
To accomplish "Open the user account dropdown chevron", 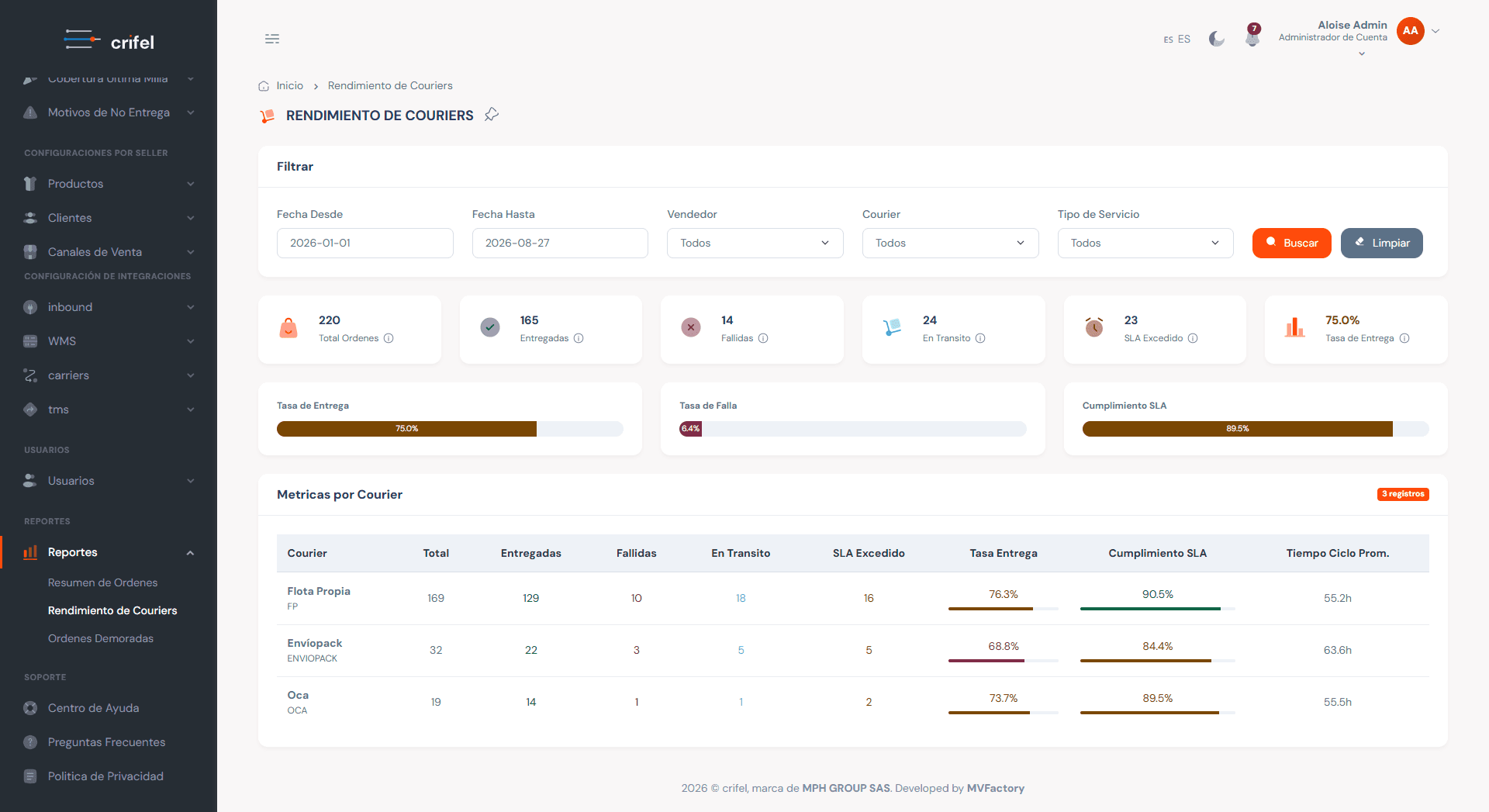I will pos(1435,31).
